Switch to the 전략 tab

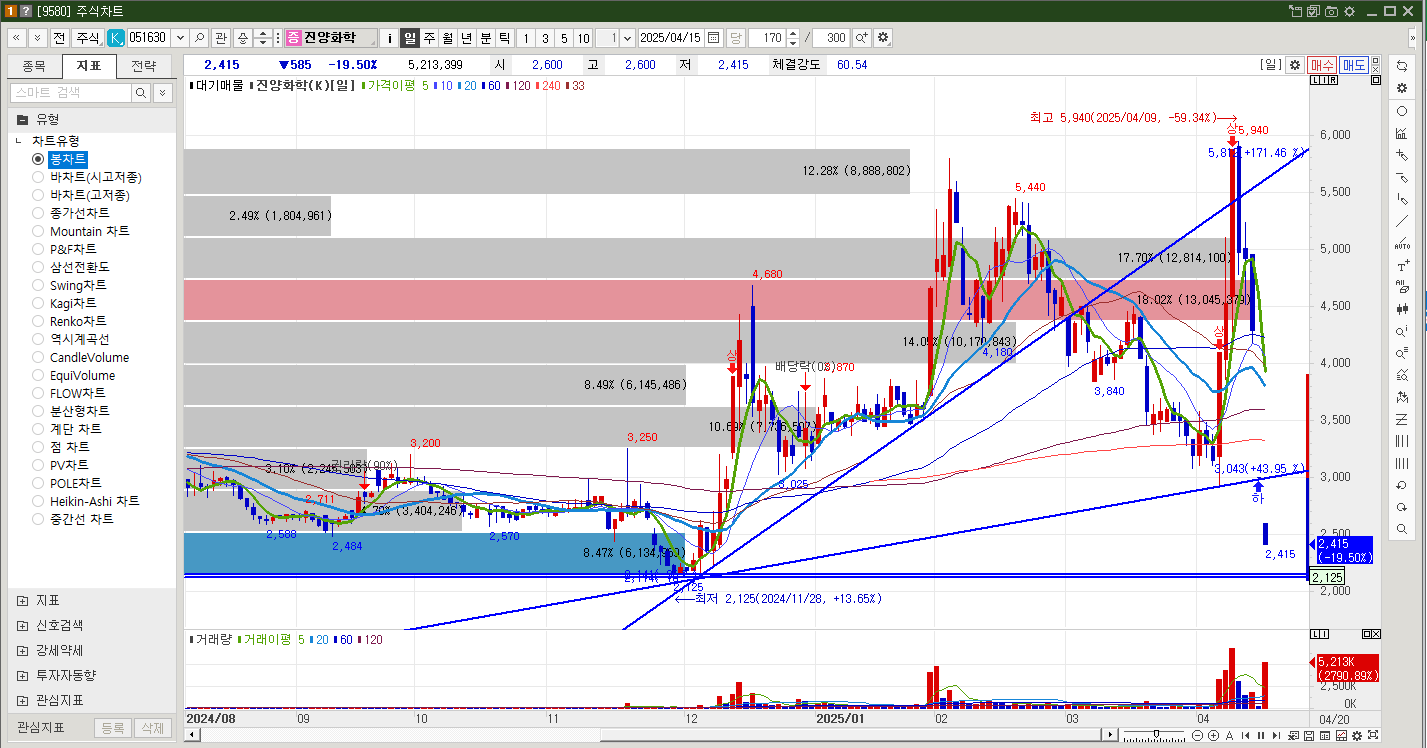point(144,66)
